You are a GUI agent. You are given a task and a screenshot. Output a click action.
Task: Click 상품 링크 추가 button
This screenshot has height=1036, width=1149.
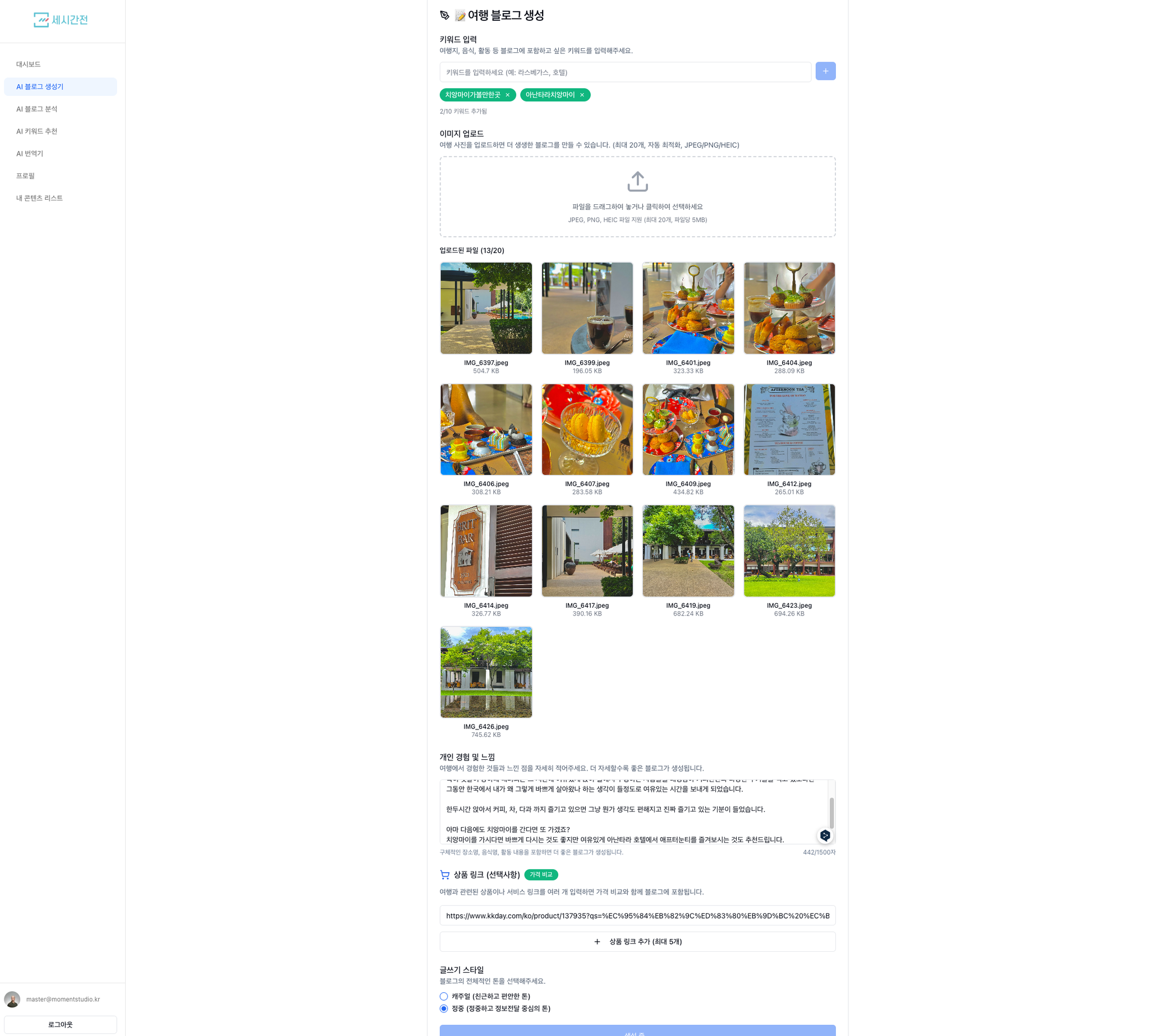point(637,942)
